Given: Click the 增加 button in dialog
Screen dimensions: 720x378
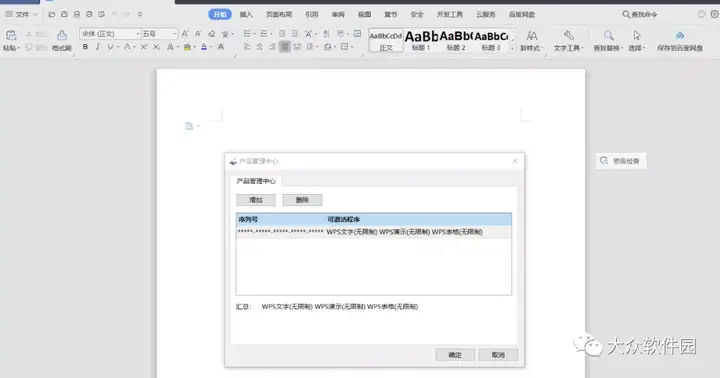Looking at the screenshot, I should (x=256, y=200).
